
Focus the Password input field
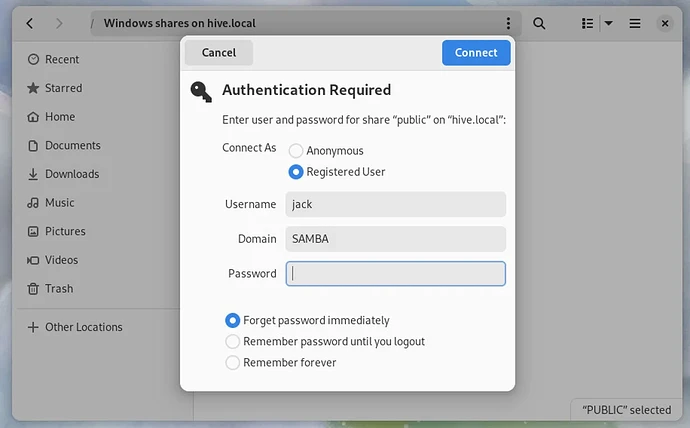[x=396, y=274]
